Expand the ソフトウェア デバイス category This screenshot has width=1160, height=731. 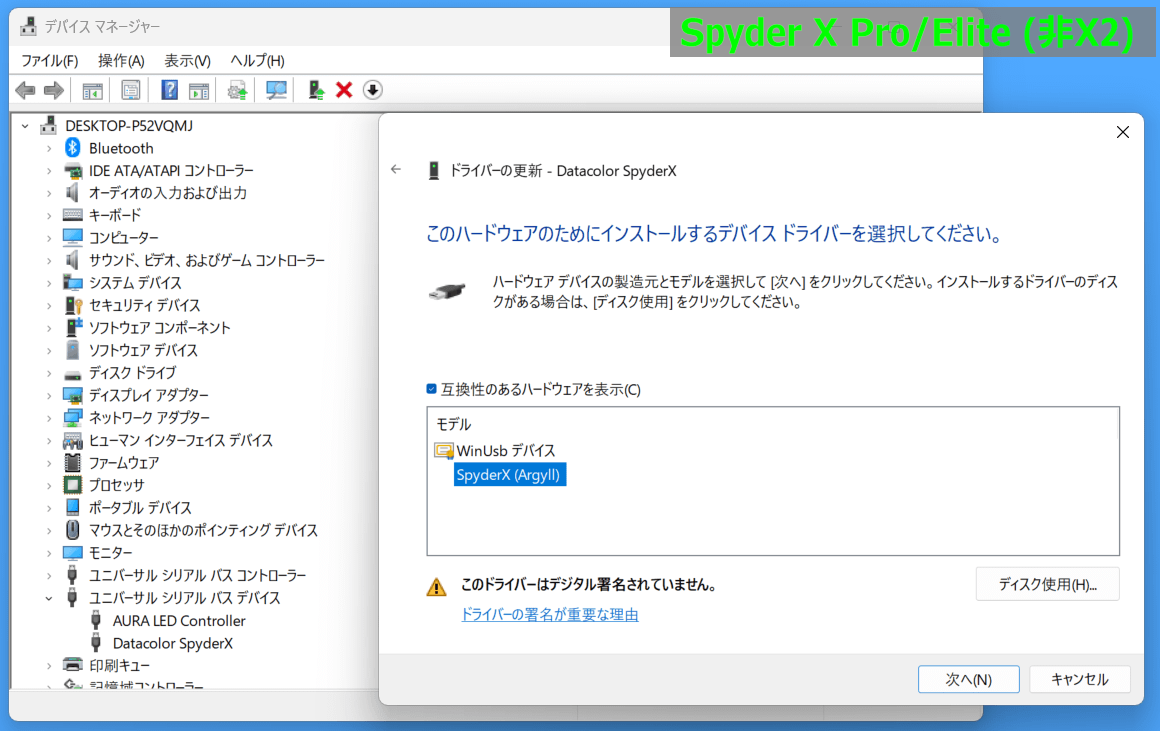tap(49, 350)
